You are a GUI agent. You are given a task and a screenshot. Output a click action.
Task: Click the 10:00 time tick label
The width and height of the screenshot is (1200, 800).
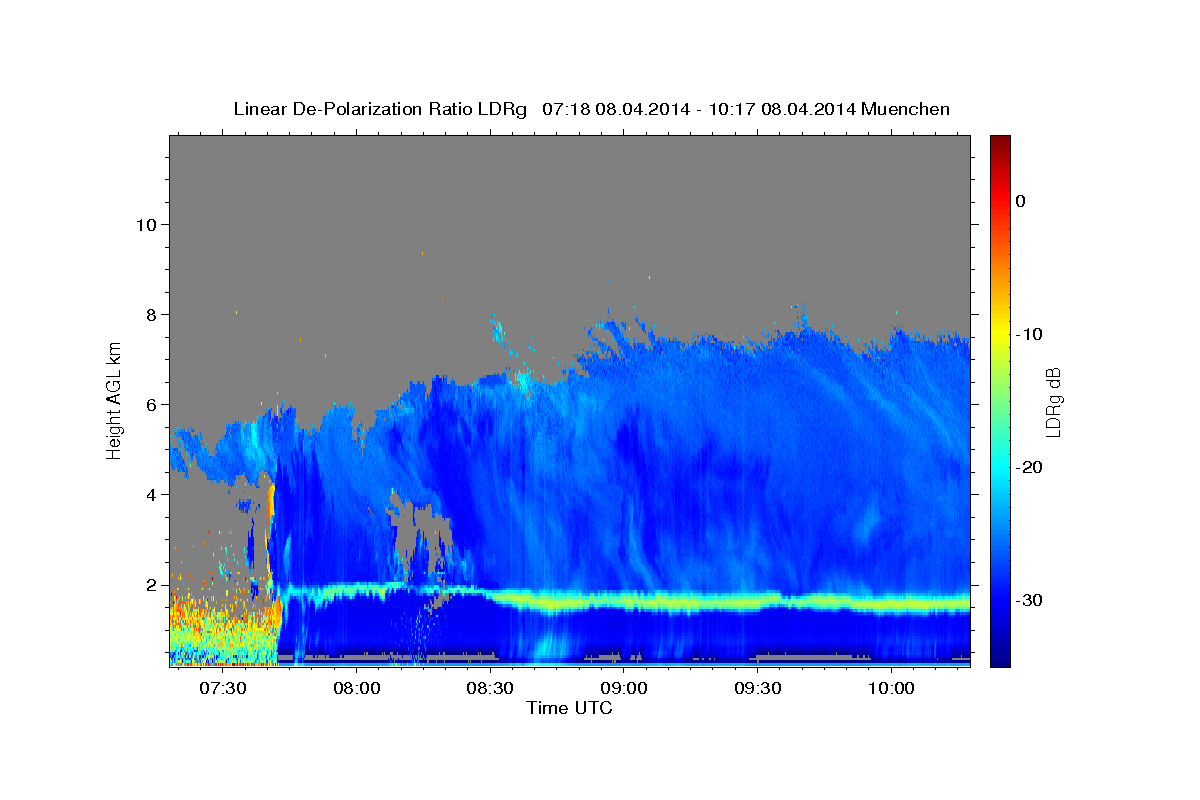(x=891, y=688)
